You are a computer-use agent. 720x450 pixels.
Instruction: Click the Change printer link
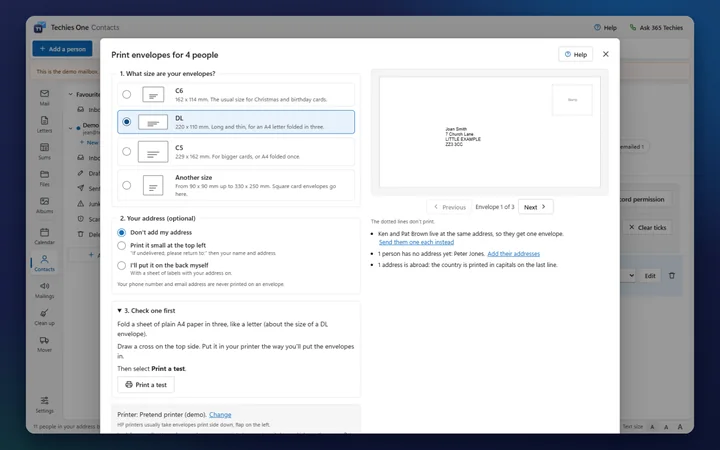[220, 414]
